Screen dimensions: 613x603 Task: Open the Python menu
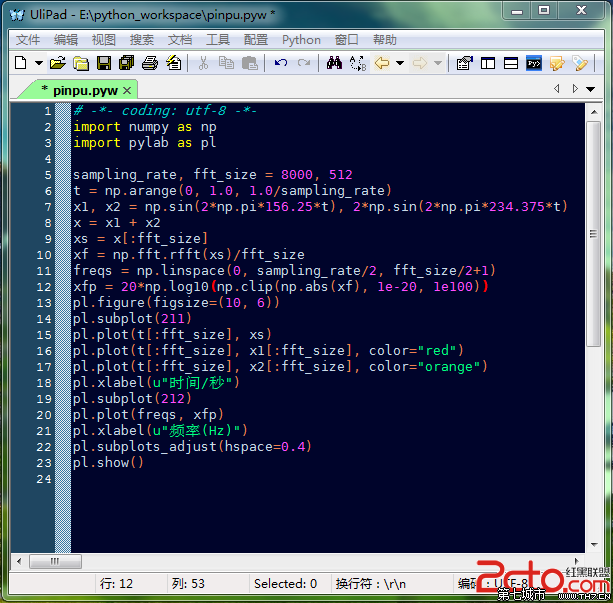point(301,40)
